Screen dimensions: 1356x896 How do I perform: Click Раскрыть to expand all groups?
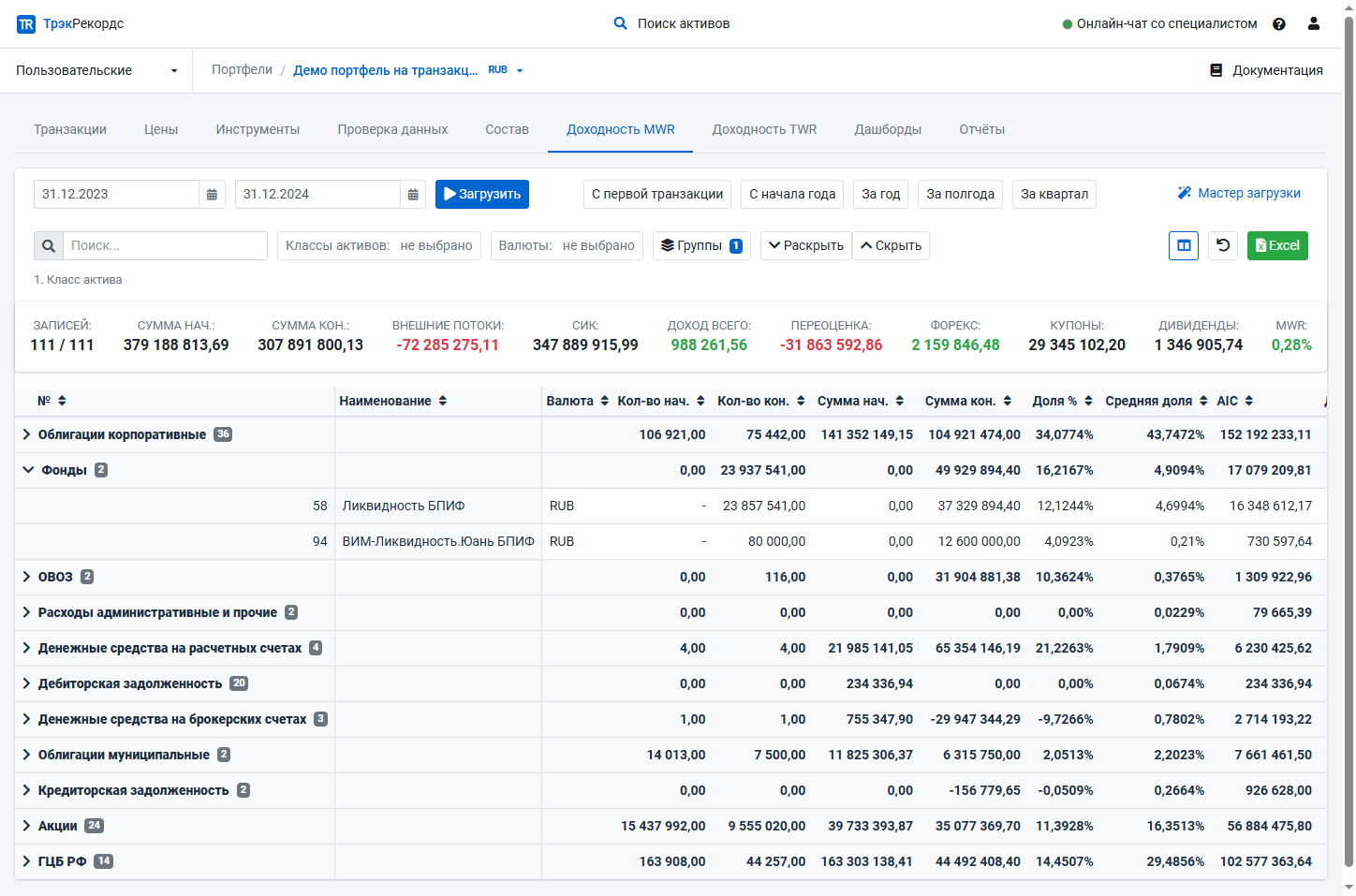pos(806,245)
